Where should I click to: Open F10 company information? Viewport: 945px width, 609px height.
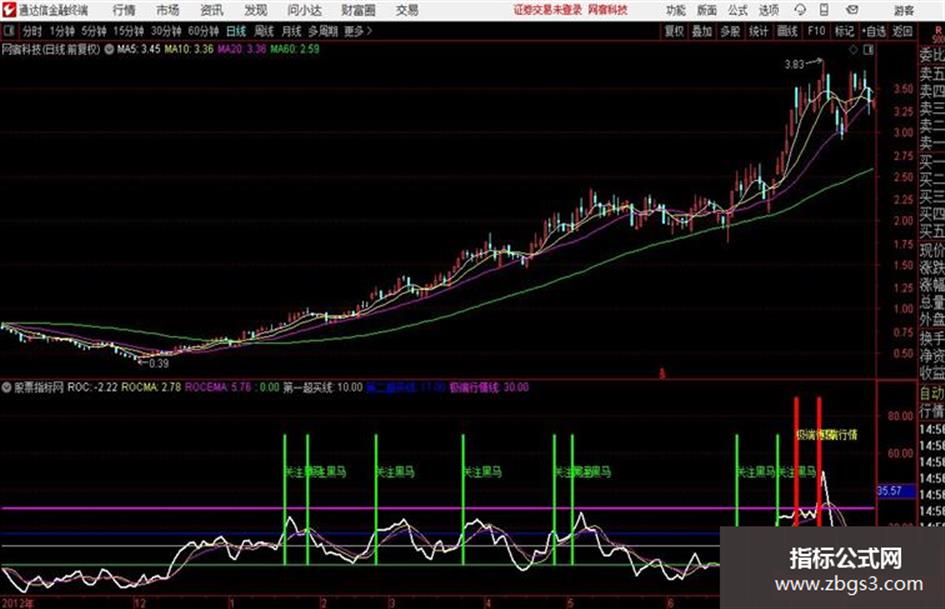point(816,31)
